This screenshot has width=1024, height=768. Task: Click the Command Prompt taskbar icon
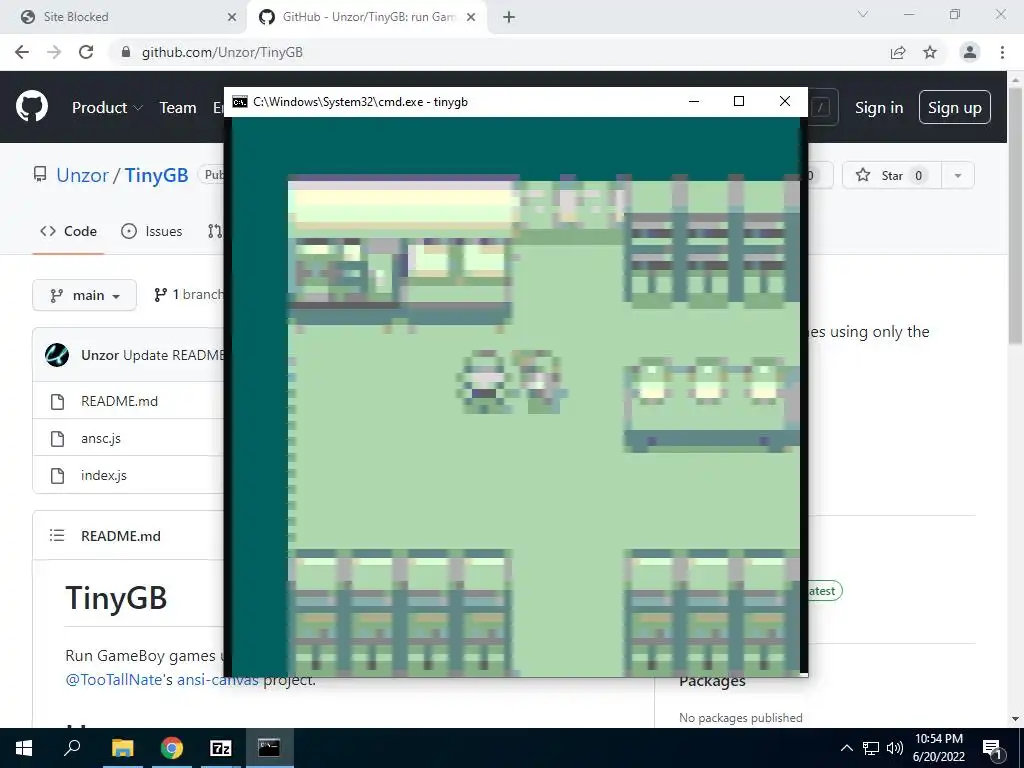pos(269,748)
